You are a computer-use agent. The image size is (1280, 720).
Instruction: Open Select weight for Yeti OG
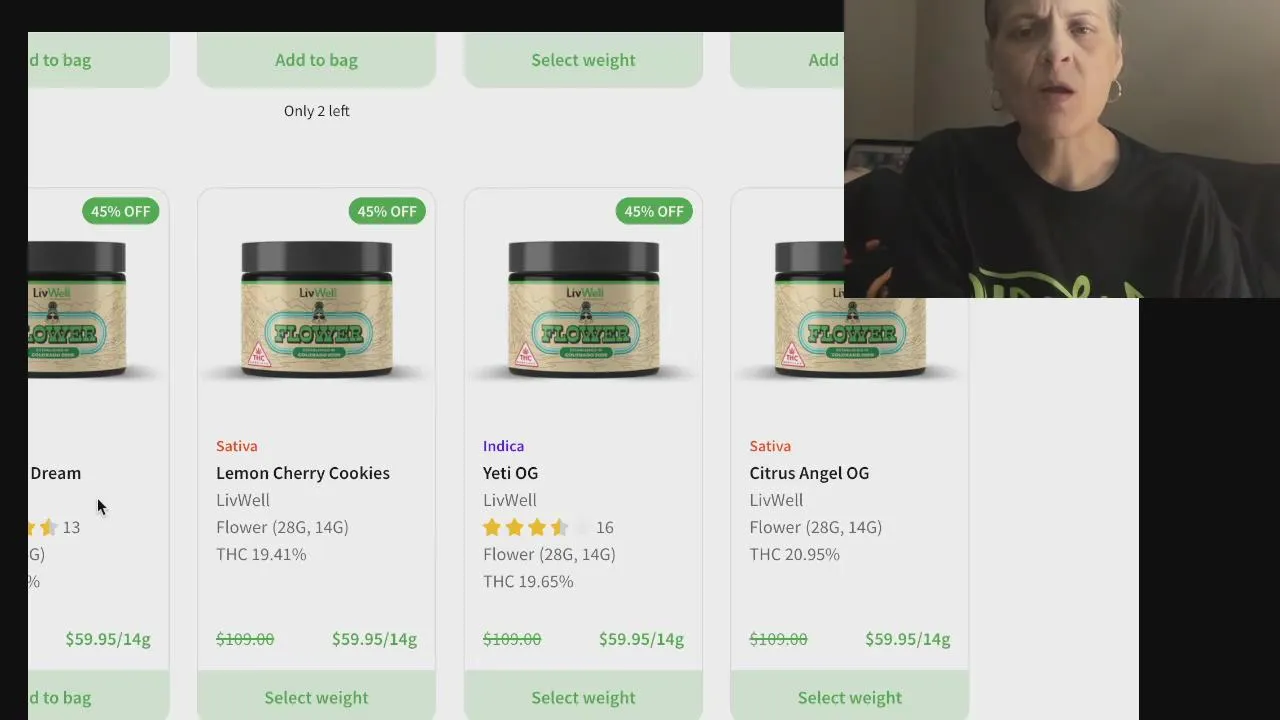click(x=583, y=697)
